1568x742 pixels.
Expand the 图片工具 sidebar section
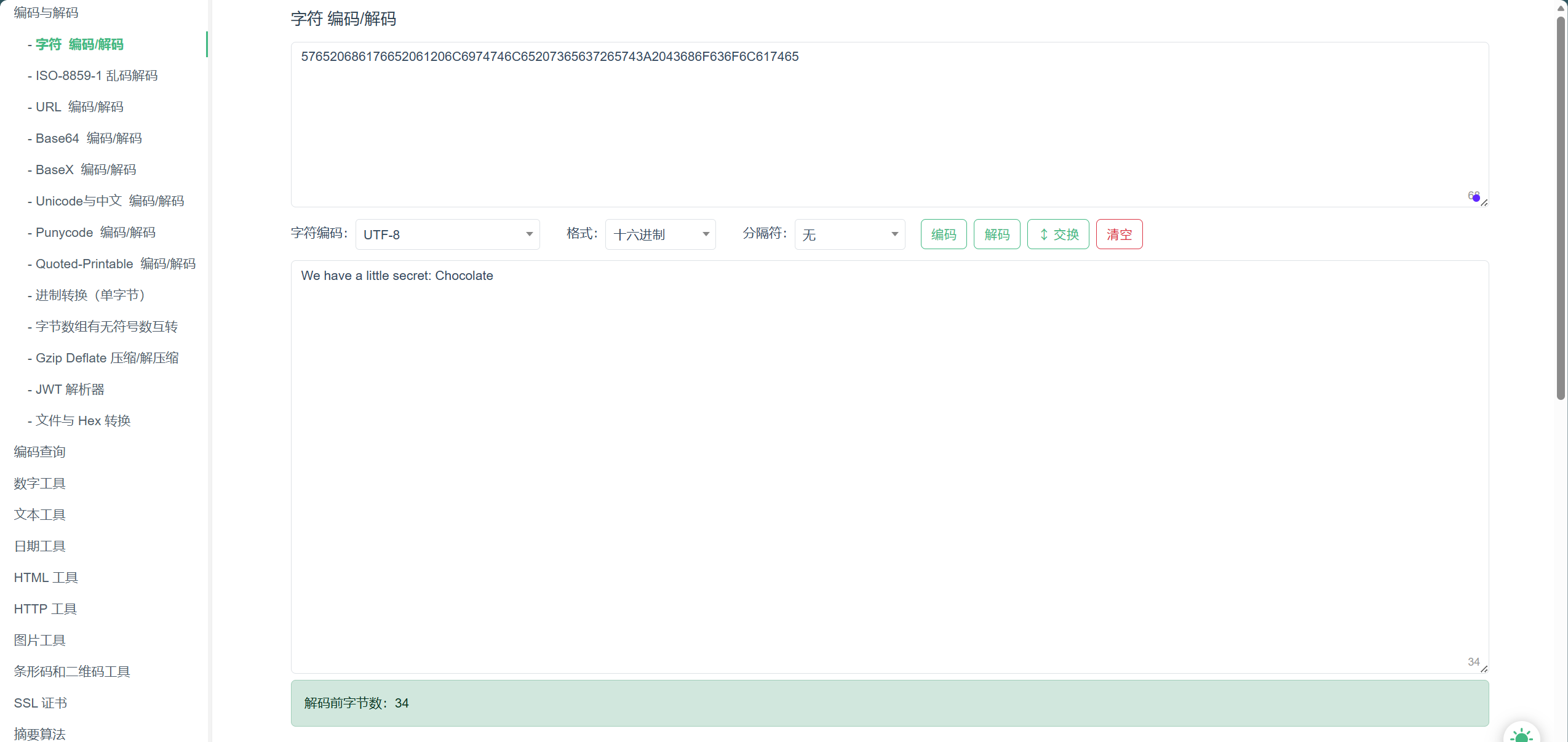click(39, 640)
